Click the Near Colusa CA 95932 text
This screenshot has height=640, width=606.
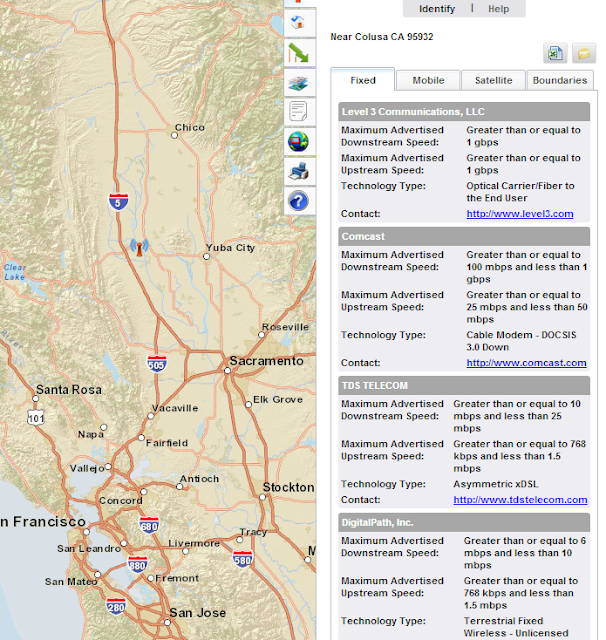click(x=382, y=36)
